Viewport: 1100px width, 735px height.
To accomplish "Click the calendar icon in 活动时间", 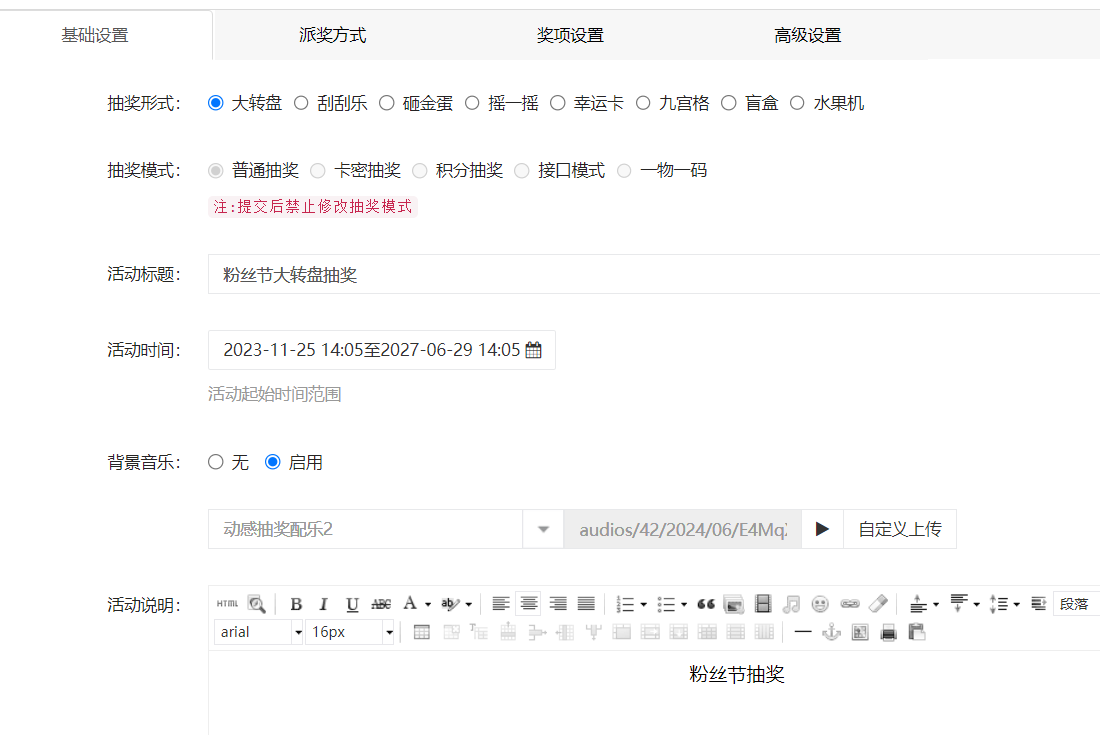I will [533, 350].
